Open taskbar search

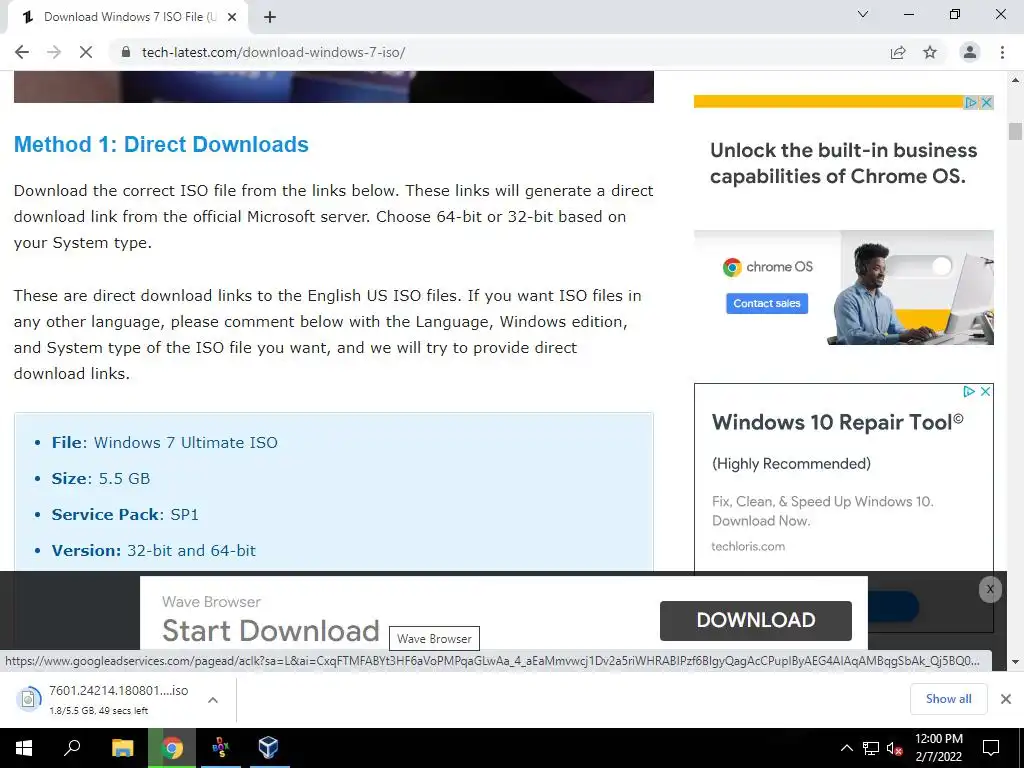(x=72, y=748)
